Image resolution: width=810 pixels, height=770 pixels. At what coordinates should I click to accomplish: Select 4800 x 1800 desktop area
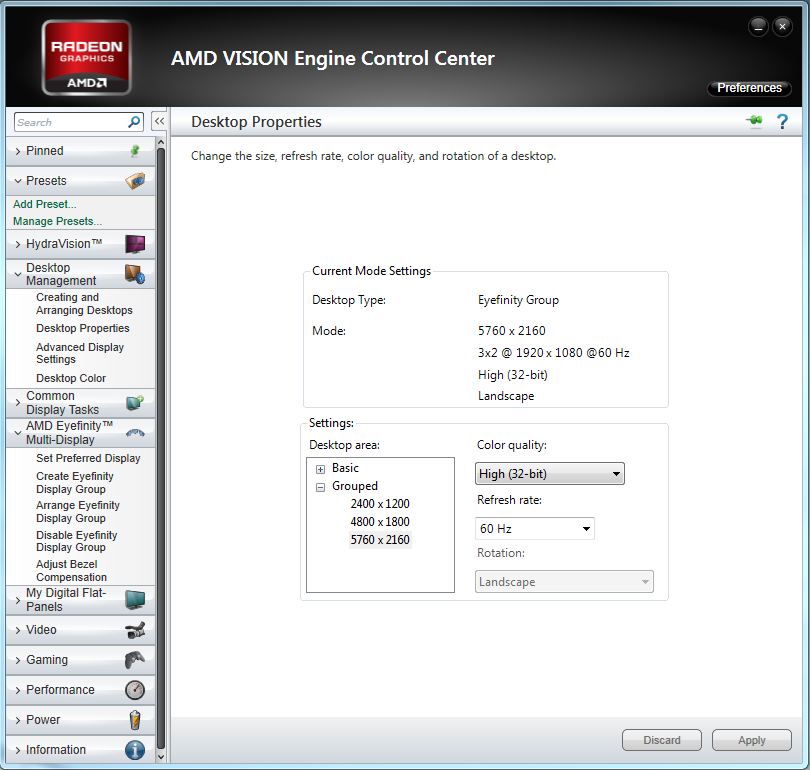click(x=380, y=522)
